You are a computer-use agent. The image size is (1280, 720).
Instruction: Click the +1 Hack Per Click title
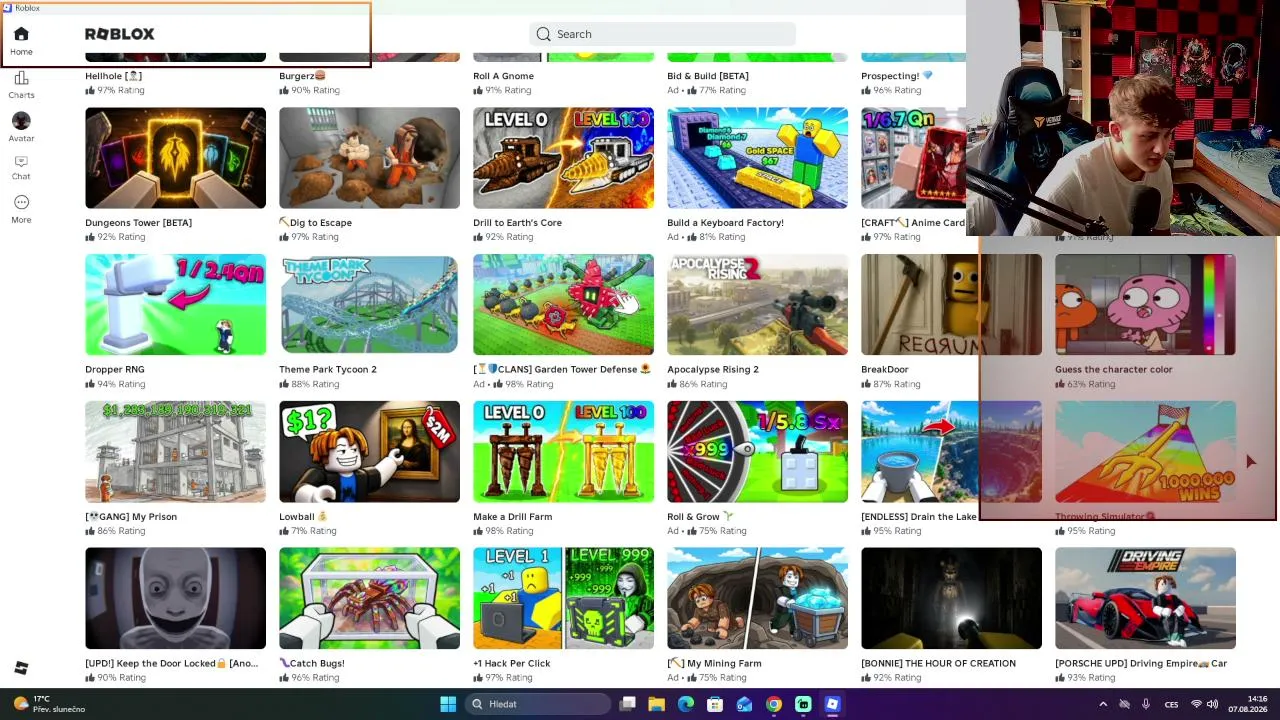512,664
